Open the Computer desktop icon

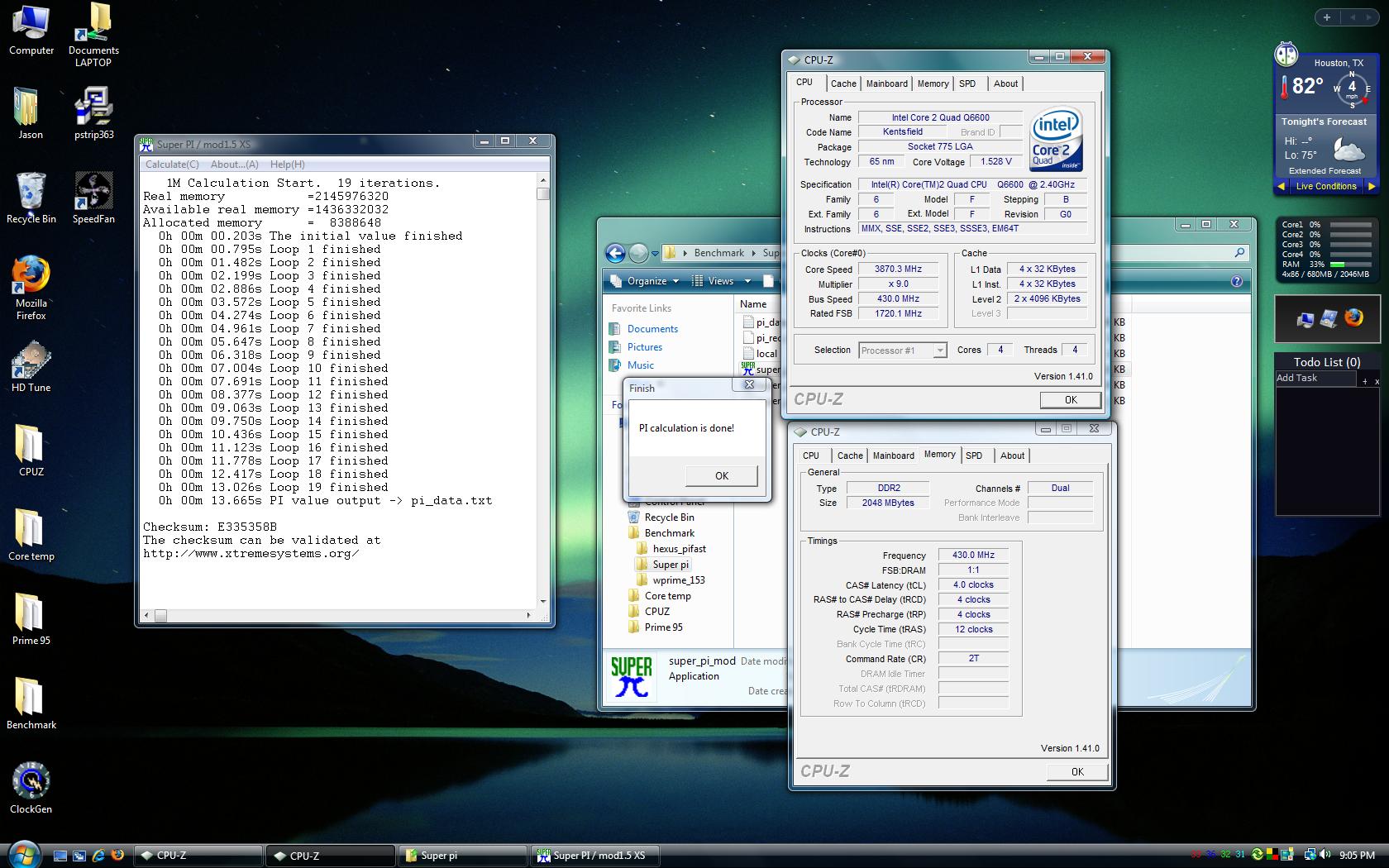pyautogui.click(x=31, y=31)
